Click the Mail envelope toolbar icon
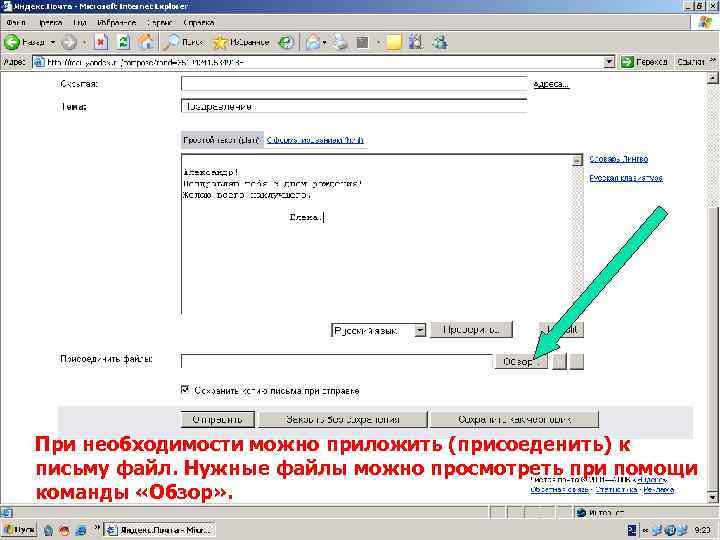 coord(313,42)
